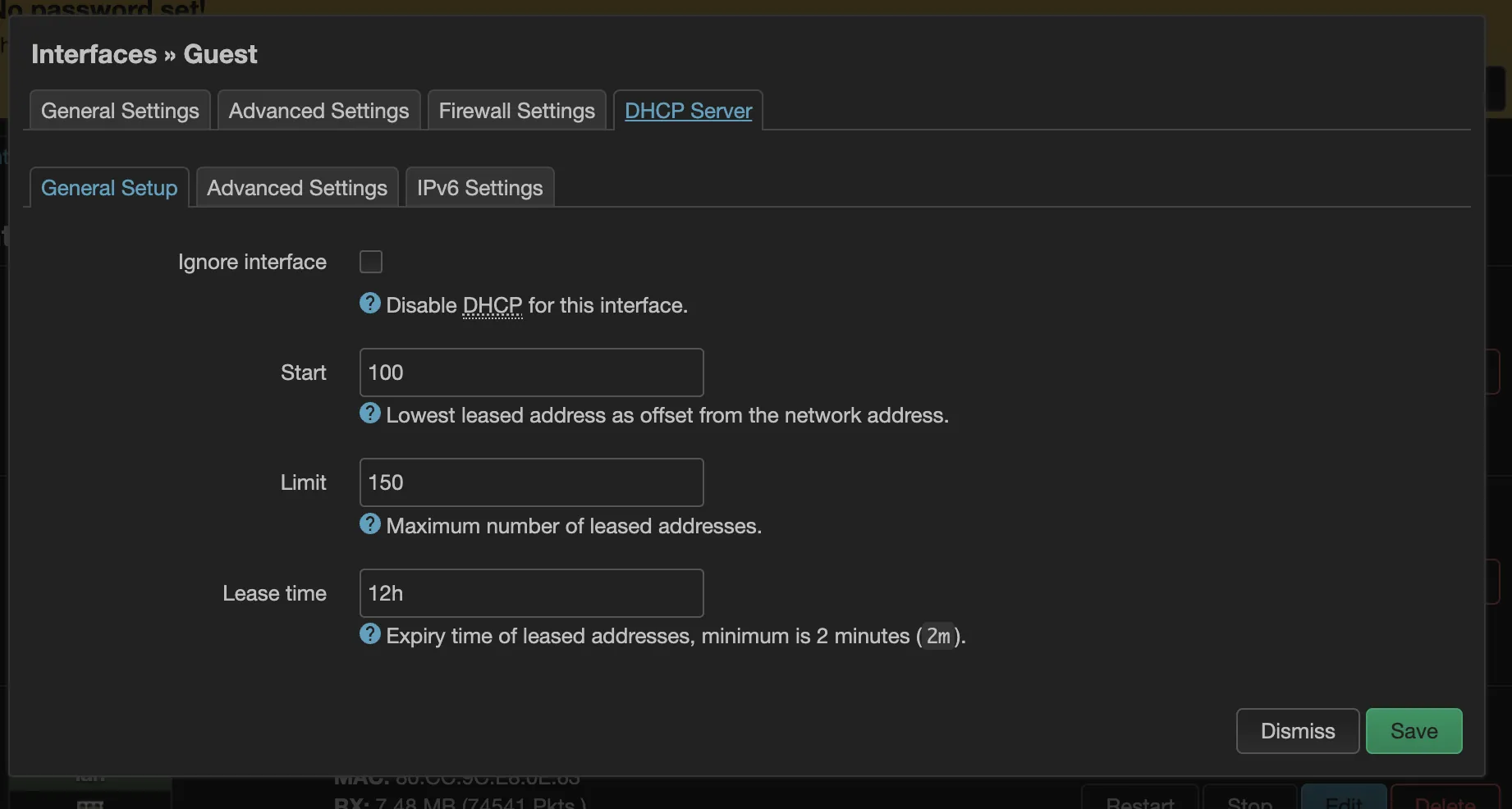The height and width of the screenshot is (809, 1512).
Task: Edit the interface shown behind the dialog
Action: [1343, 802]
